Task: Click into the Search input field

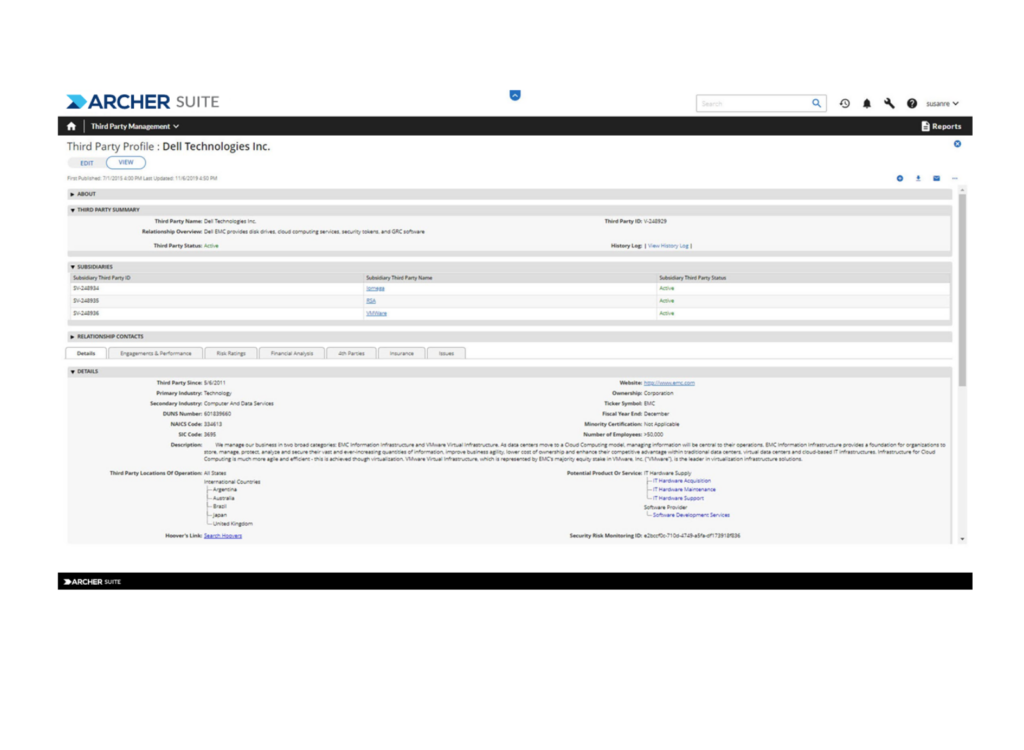Action: tap(753, 103)
